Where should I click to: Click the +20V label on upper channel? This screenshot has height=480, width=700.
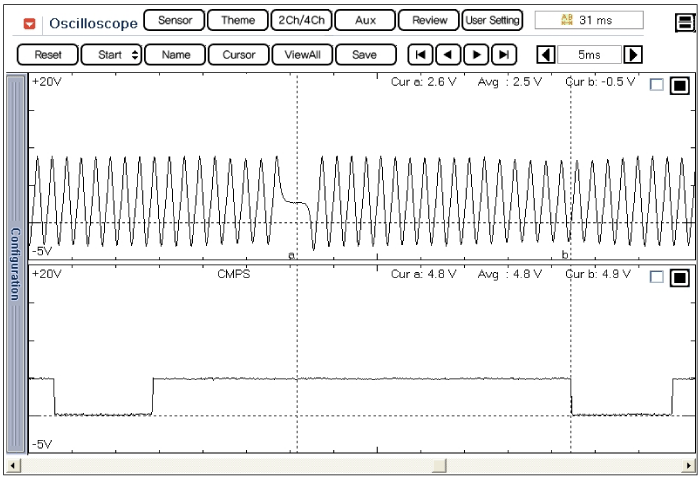[47, 82]
